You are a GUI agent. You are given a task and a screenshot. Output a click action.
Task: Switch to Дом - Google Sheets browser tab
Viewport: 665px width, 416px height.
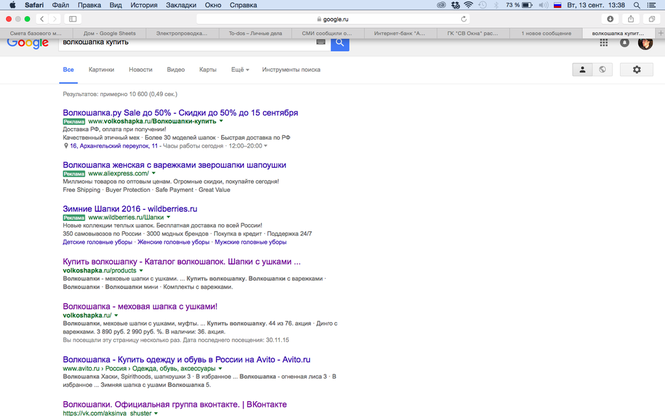click(109, 33)
